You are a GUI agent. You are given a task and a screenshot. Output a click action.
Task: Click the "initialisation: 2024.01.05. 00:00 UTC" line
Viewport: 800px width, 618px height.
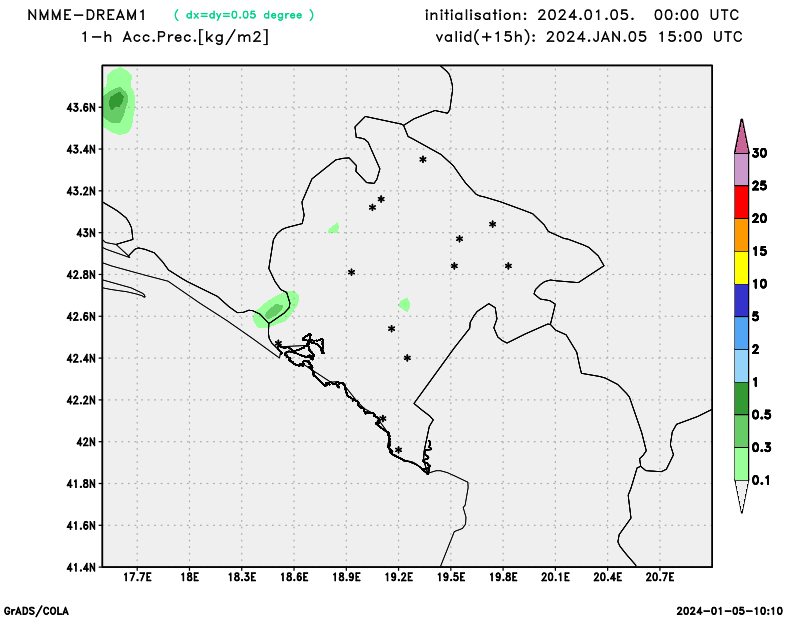(x=582, y=15)
